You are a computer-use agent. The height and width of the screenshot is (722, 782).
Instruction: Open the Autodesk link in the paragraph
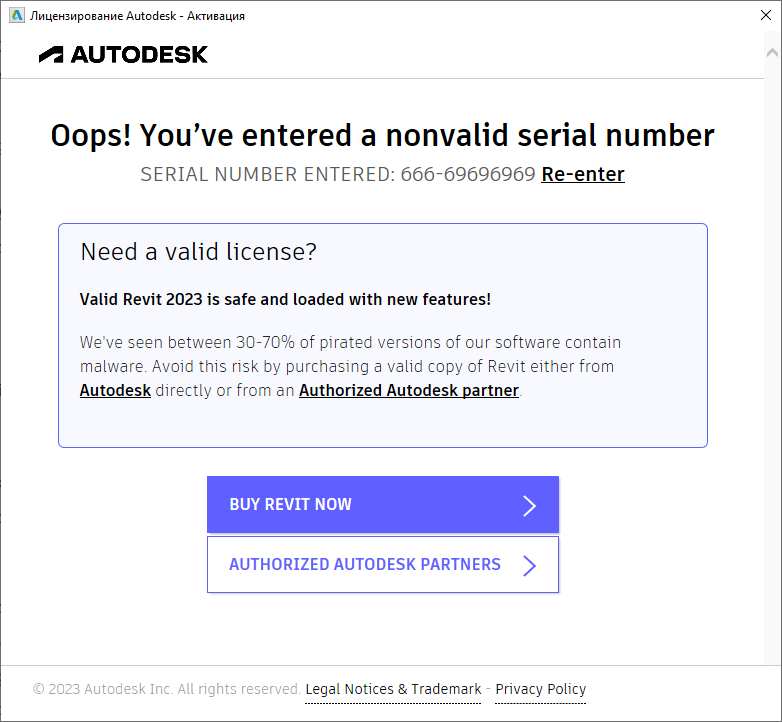click(x=115, y=390)
